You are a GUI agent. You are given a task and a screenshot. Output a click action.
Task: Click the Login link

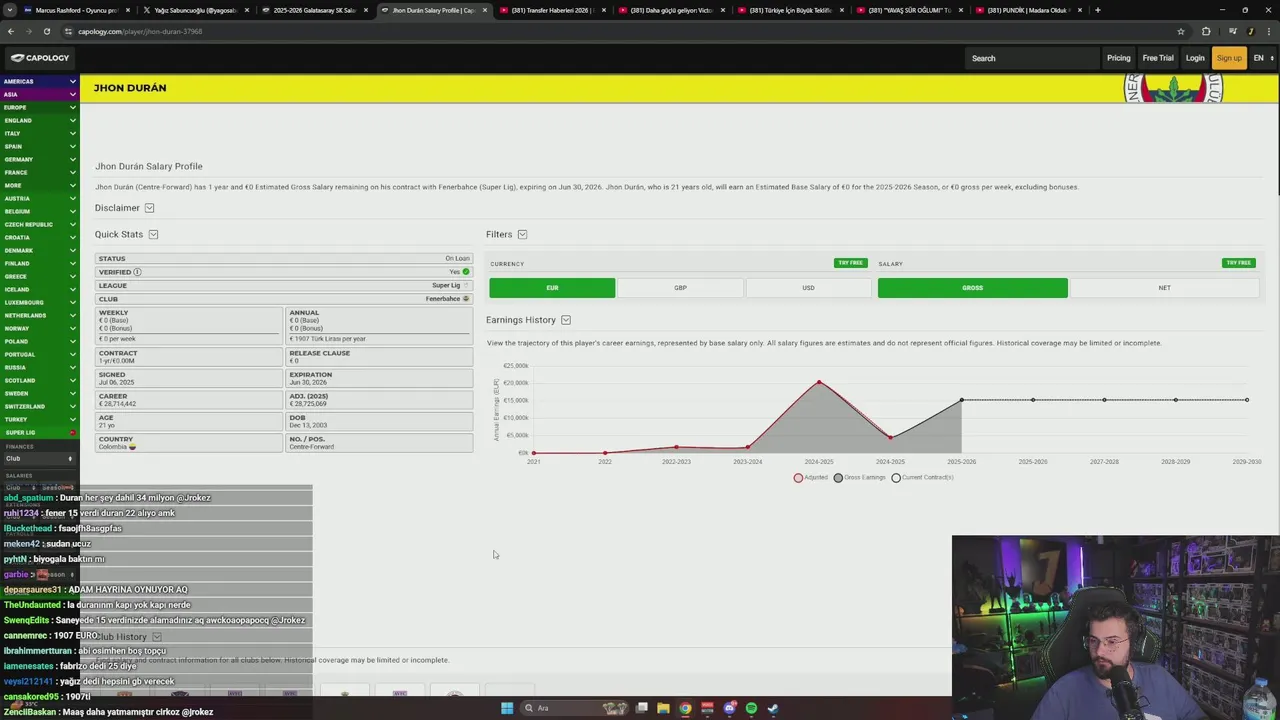(1195, 58)
